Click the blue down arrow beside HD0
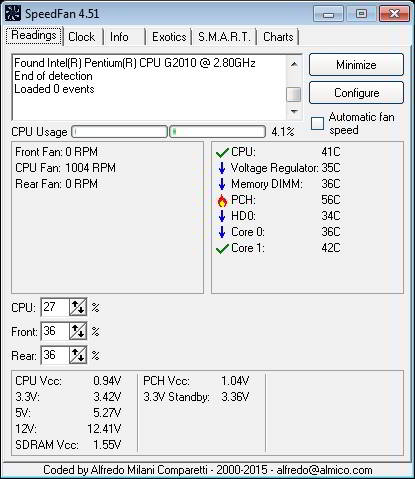 click(222, 216)
